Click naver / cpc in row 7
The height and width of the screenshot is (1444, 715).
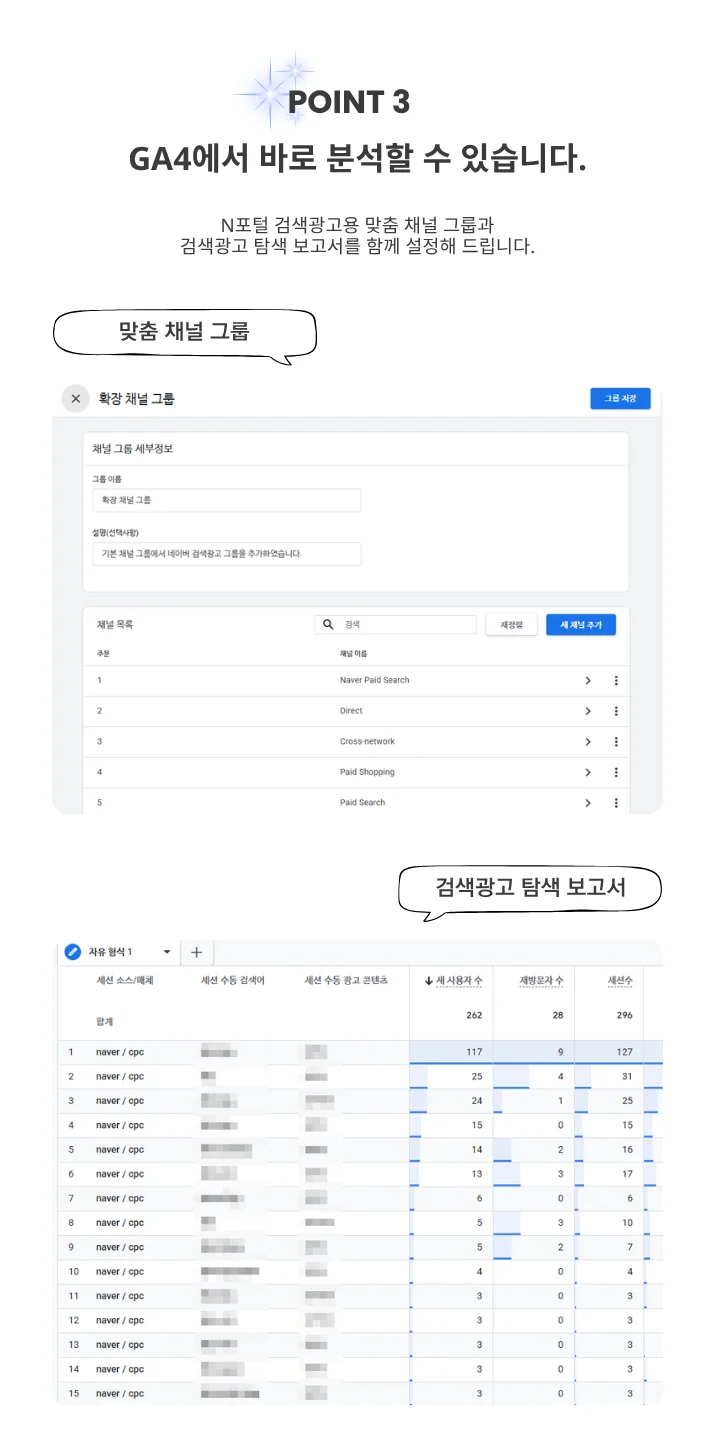120,1198
